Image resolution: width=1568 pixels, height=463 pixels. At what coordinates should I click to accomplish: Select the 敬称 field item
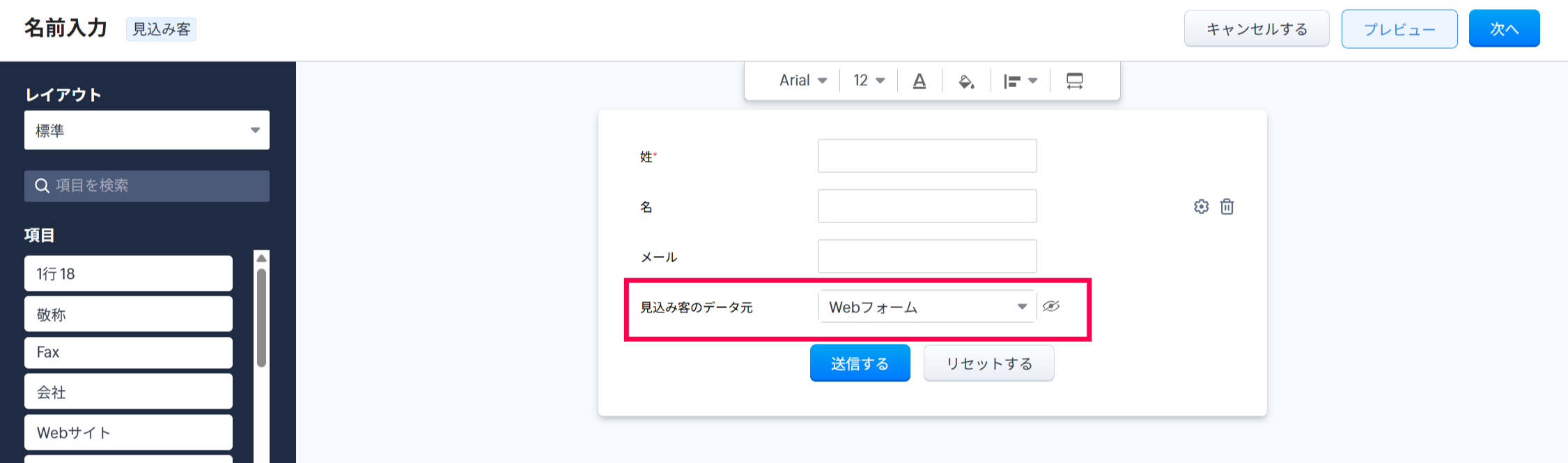point(128,314)
